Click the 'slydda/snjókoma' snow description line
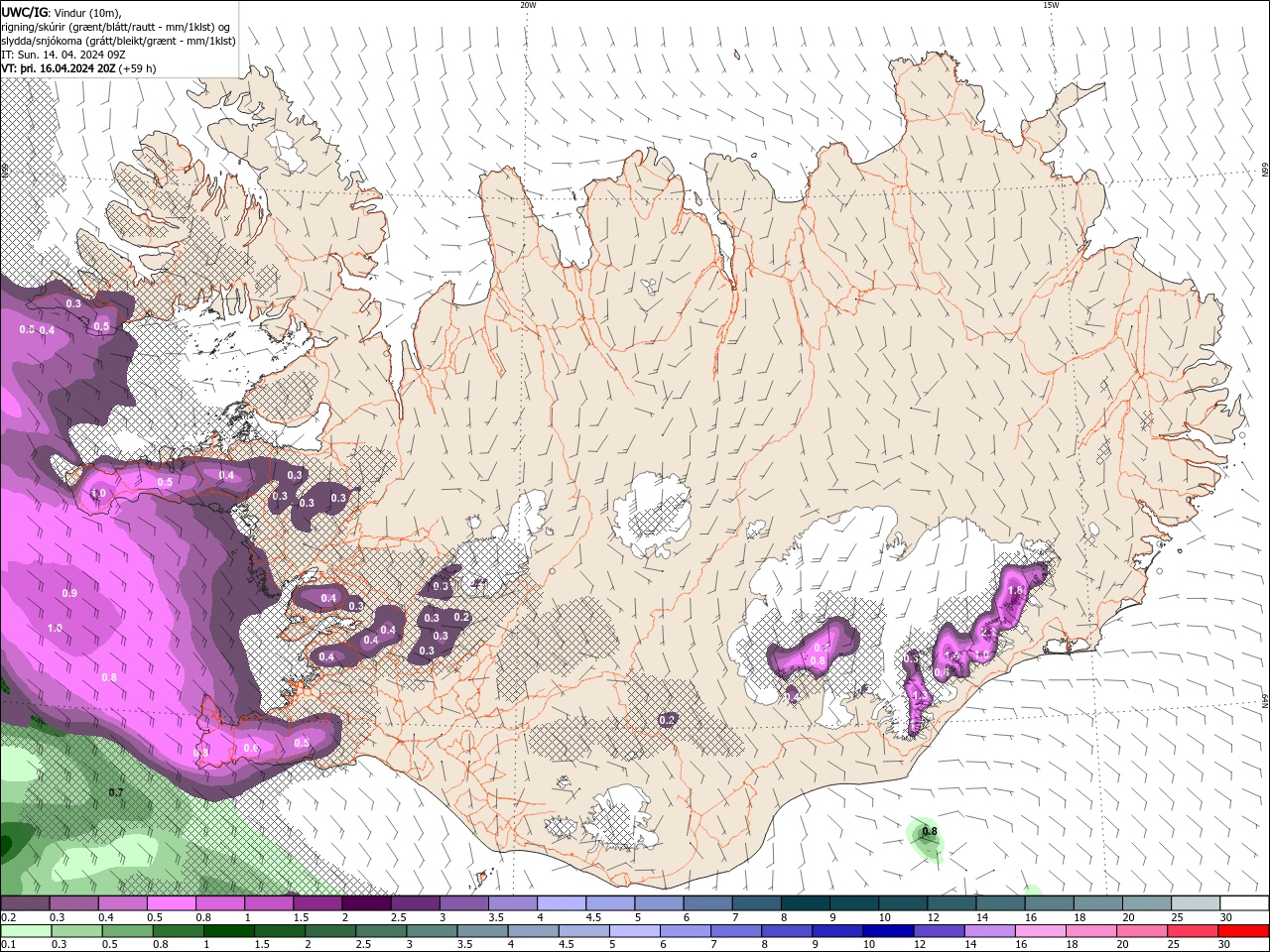 [118, 41]
